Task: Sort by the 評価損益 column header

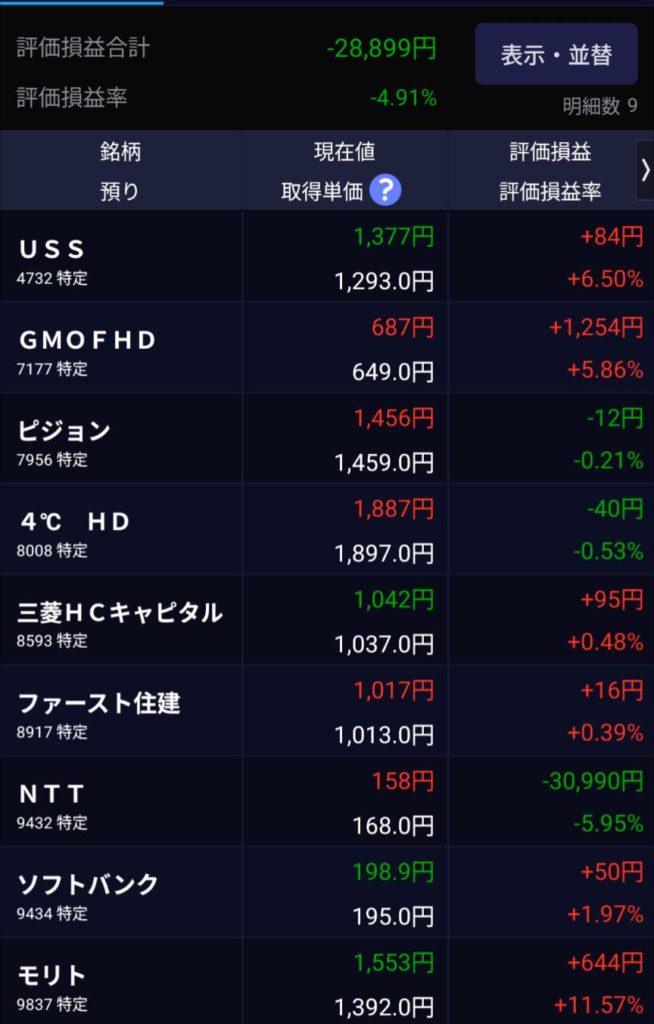Action: point(550,152)
